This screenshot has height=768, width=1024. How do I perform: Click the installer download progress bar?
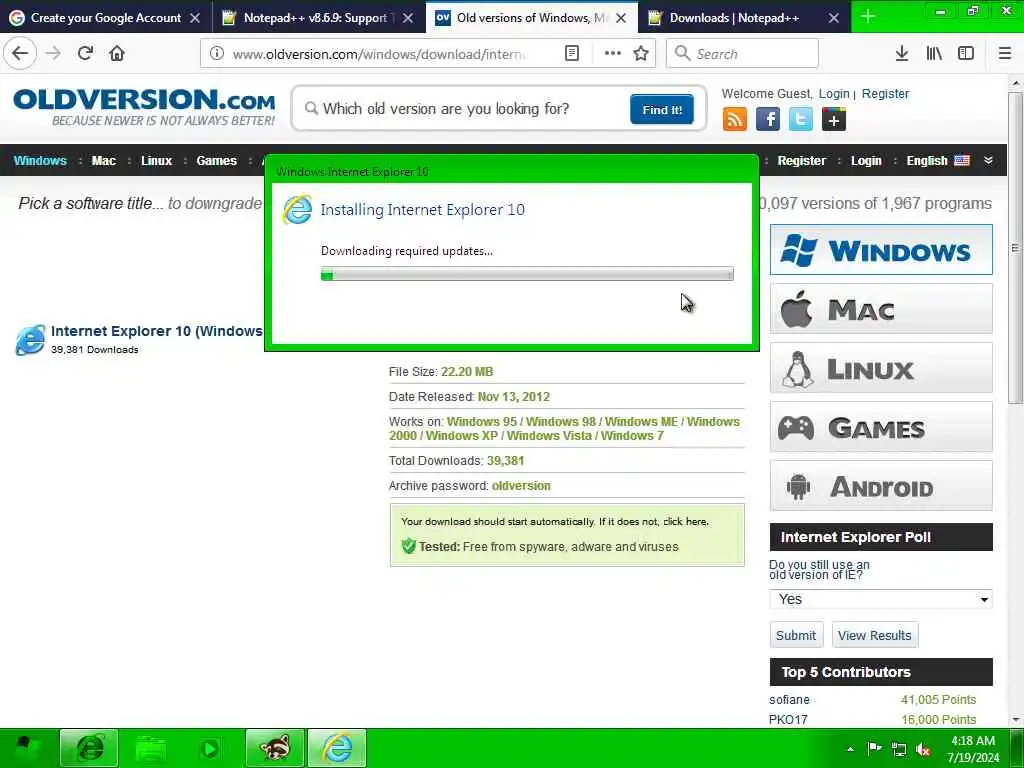527,274
